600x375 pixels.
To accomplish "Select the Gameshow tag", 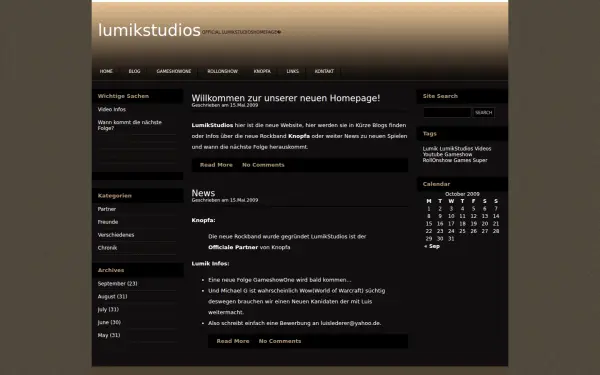I will point(459,155).
